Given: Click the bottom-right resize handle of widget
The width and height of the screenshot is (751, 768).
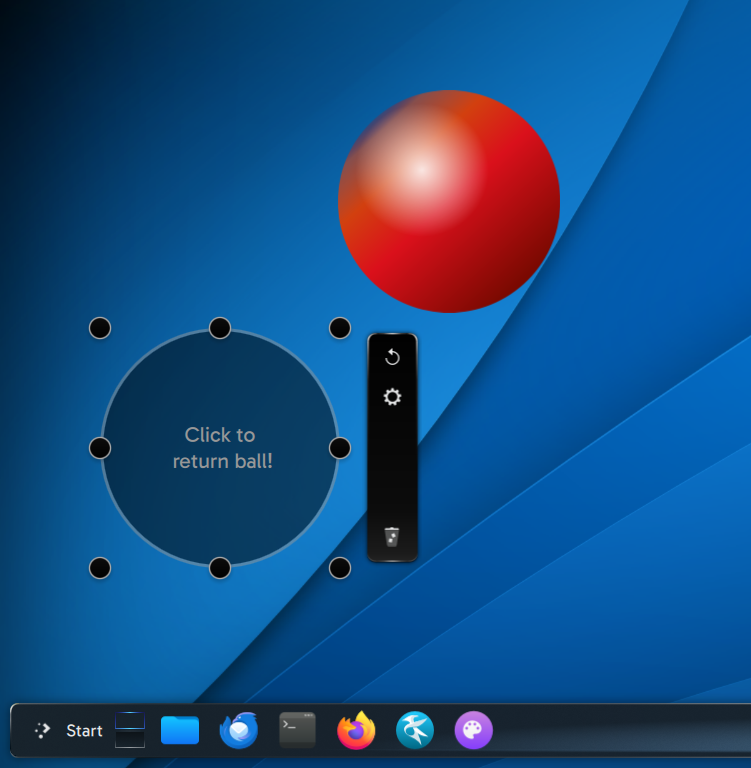Looking at the screenshot, I should (x=340, y=568).
